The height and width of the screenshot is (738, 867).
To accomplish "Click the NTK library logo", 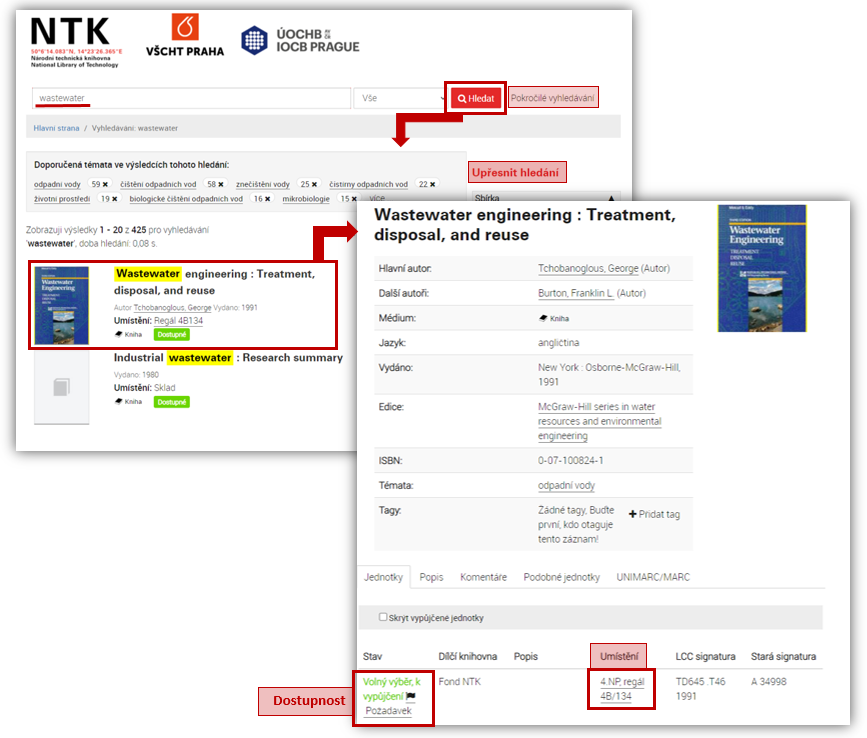I will [x=75, y=42].
